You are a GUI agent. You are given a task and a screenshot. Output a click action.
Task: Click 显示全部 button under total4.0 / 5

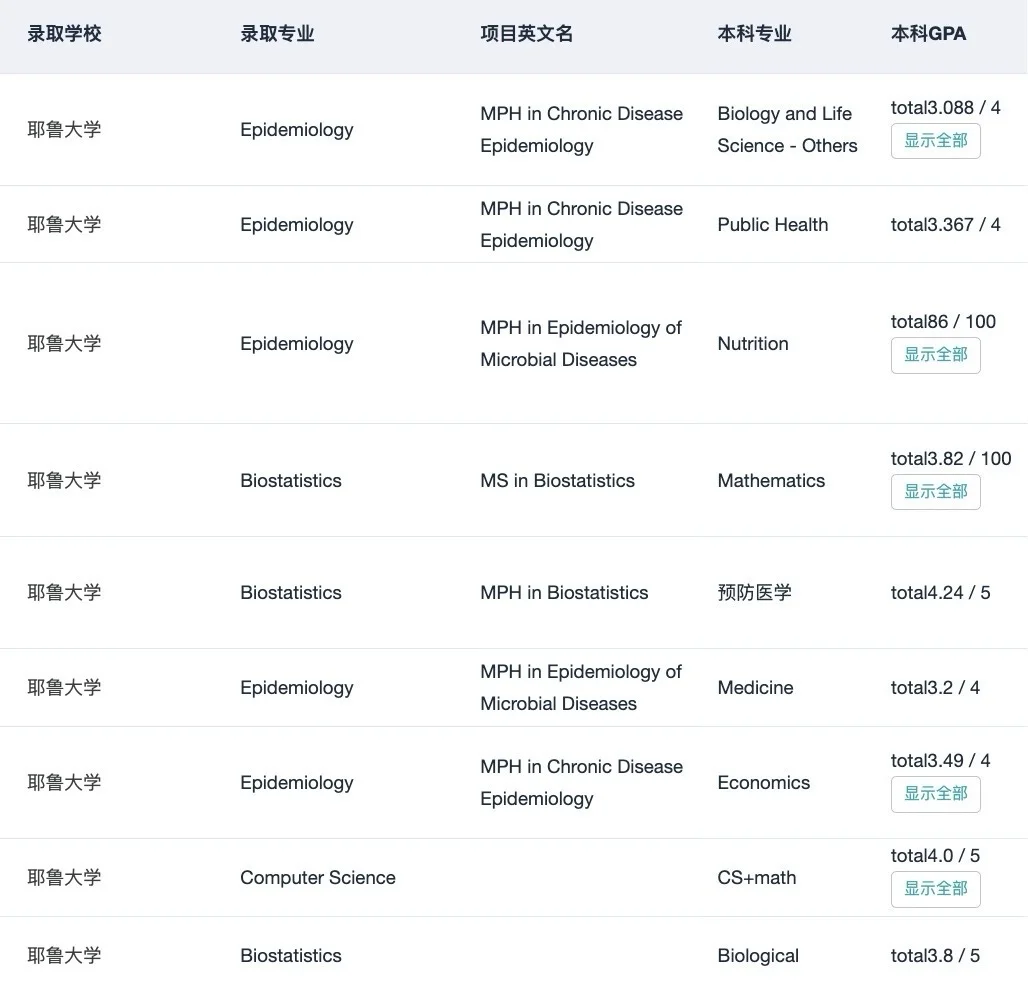click(936, 889)
